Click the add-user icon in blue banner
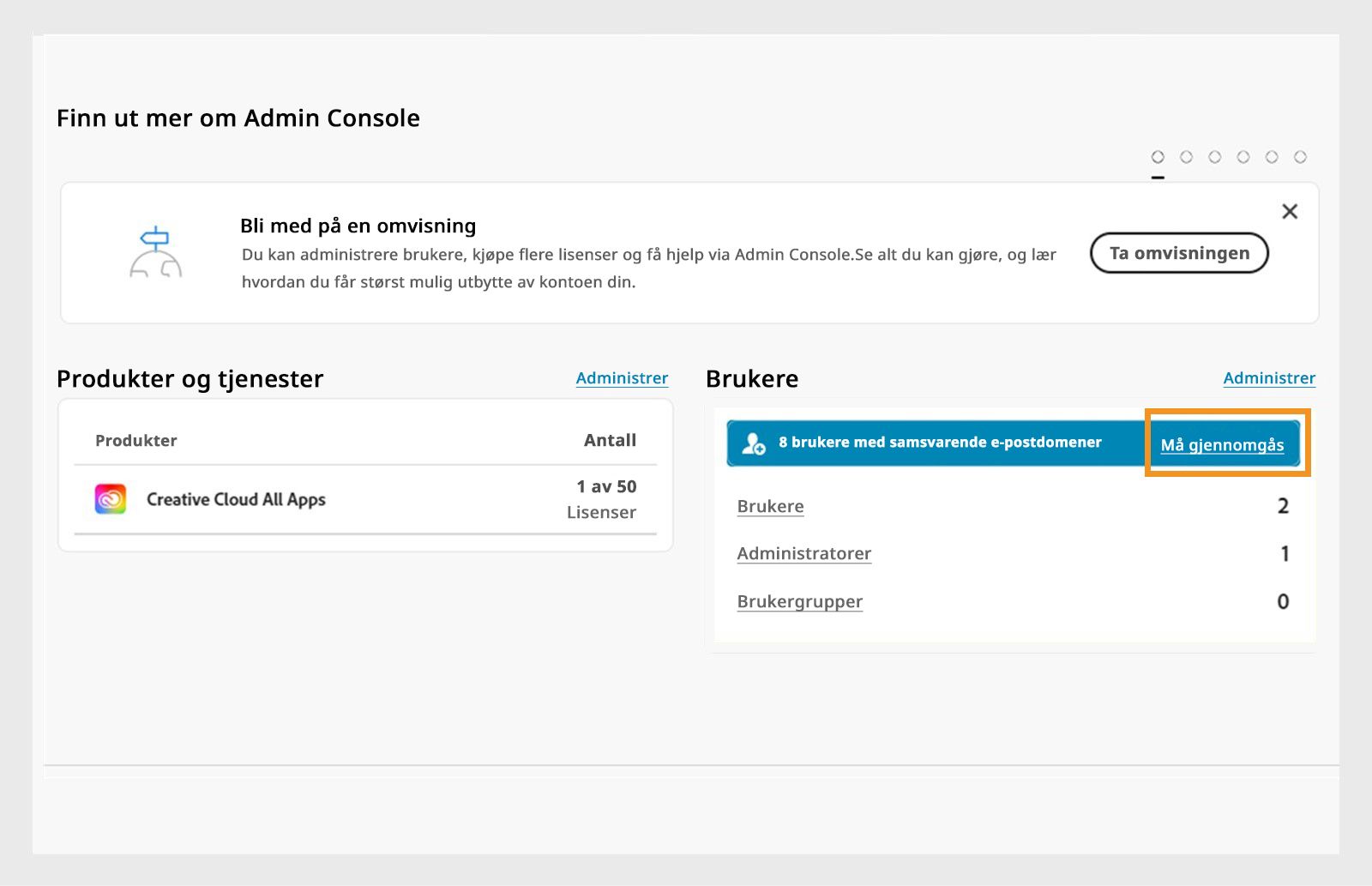Screen dimensions: 1372x886 754,443
